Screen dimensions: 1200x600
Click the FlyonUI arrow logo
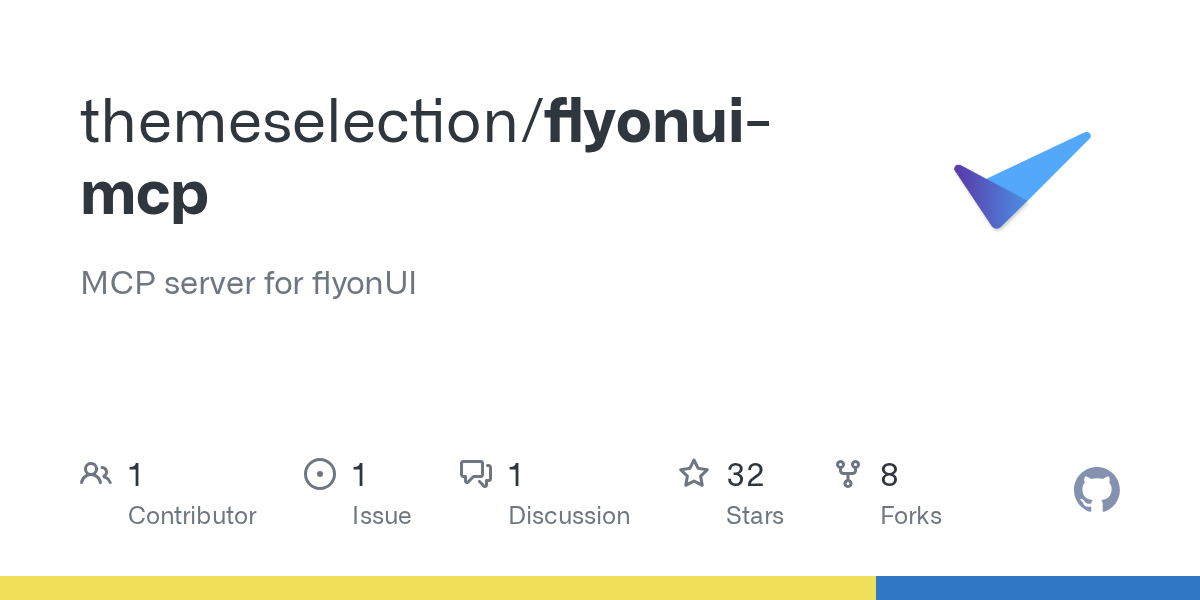(x=1021, y=180)
